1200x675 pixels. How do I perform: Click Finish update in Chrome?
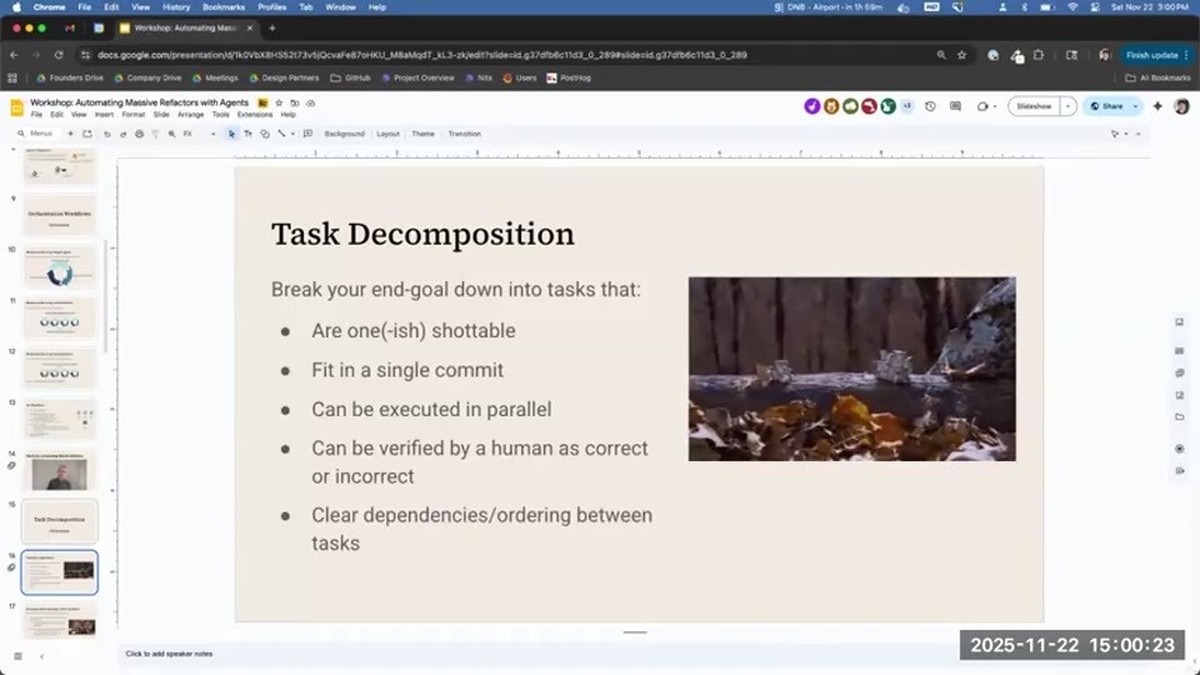pos(1156,55)
